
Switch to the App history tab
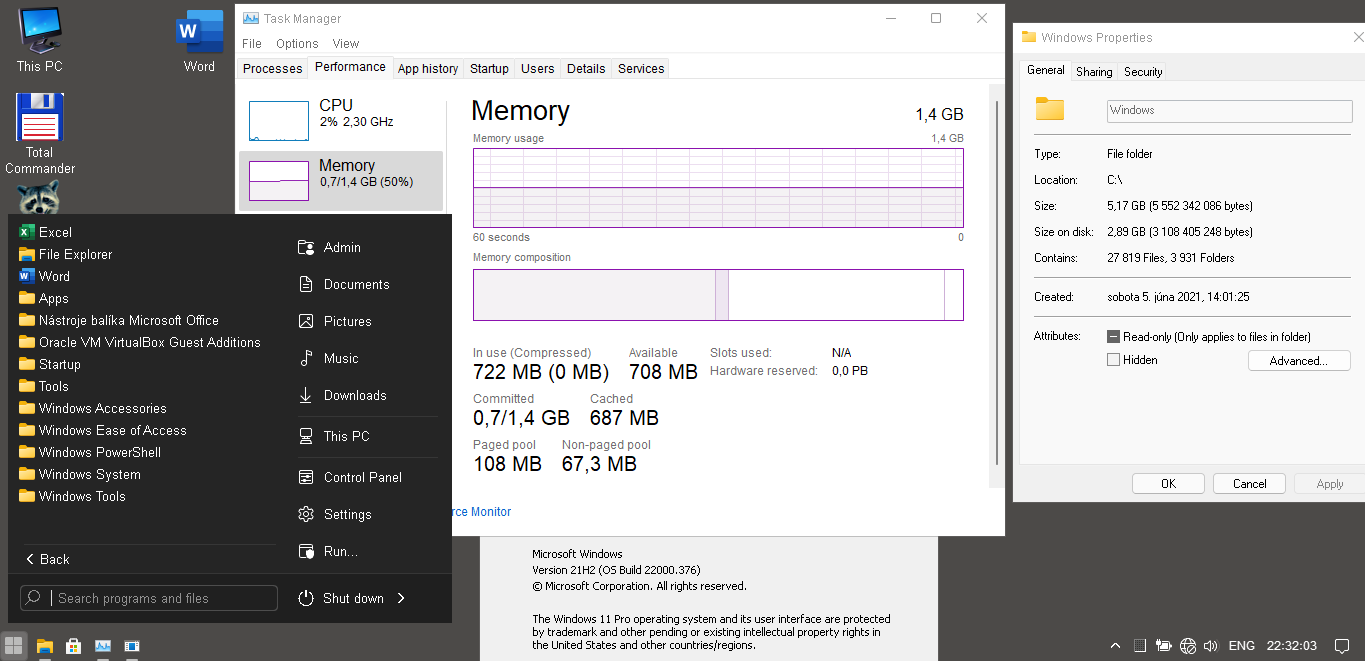[428, 69]
